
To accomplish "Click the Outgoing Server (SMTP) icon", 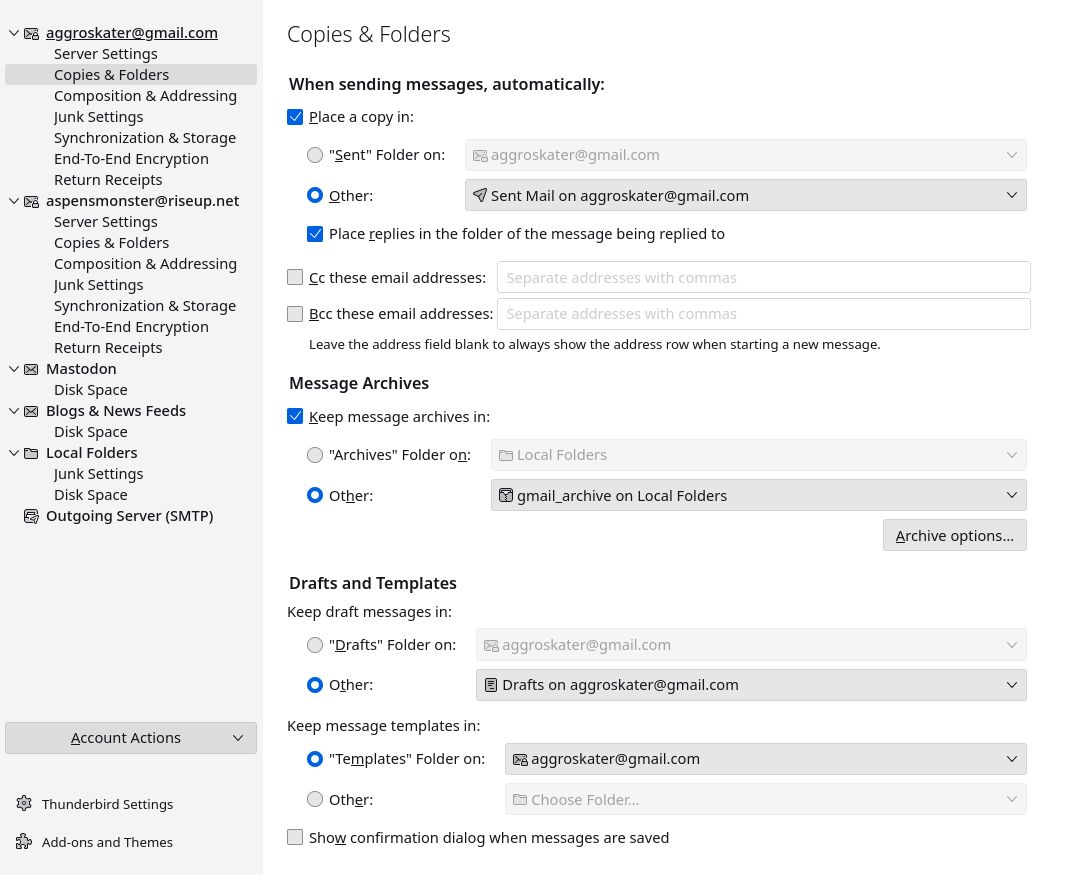I will point(32,516).
